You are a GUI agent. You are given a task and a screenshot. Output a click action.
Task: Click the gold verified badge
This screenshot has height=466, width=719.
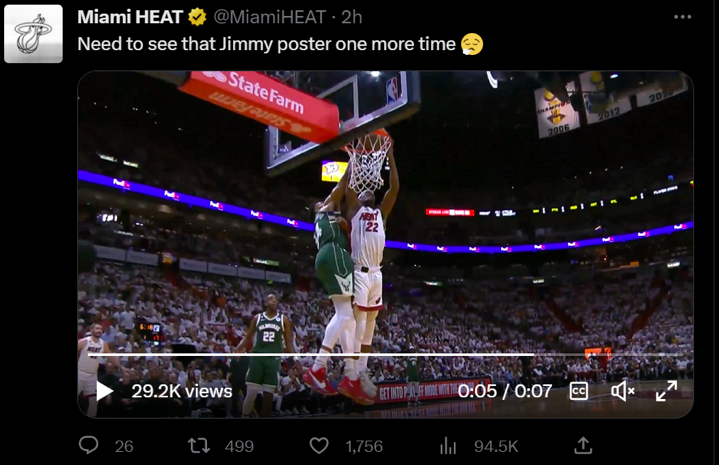197,17
